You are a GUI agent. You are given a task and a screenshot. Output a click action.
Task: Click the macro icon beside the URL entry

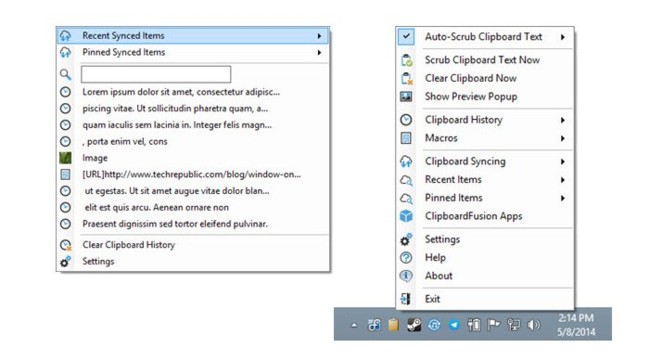(x=65, y=174)
